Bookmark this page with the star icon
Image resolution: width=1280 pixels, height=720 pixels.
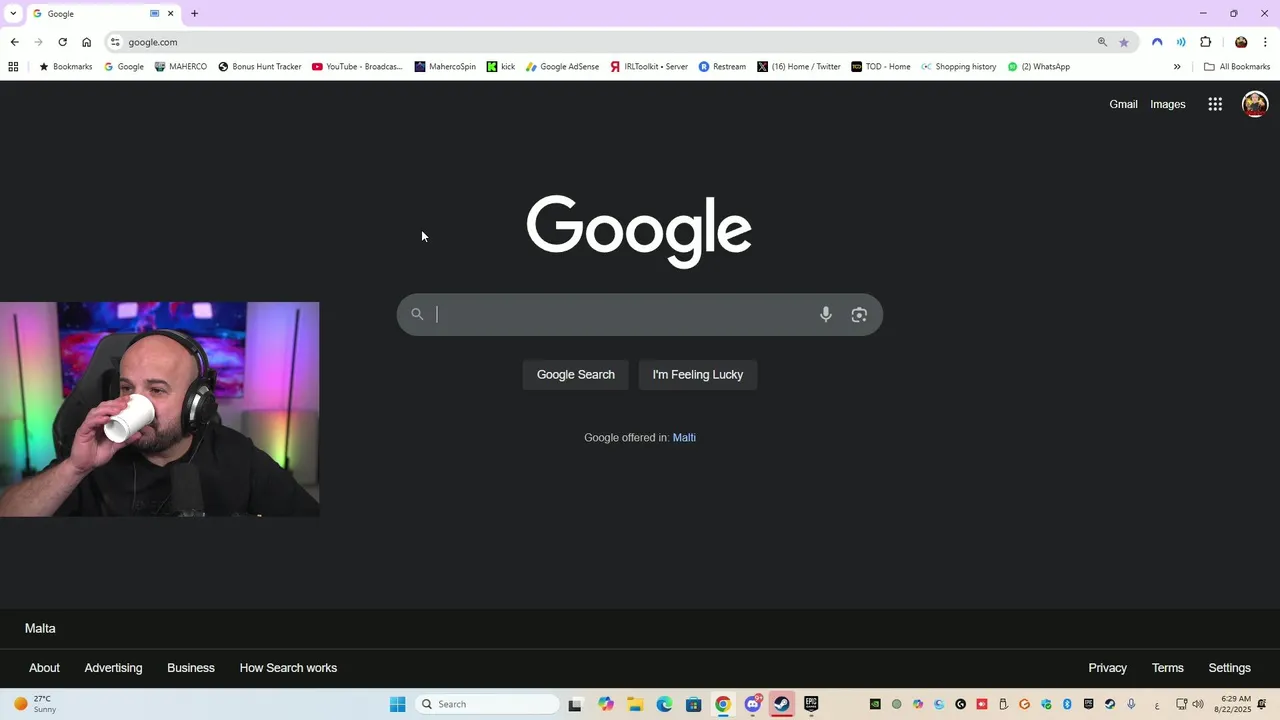coord(1124,42)
